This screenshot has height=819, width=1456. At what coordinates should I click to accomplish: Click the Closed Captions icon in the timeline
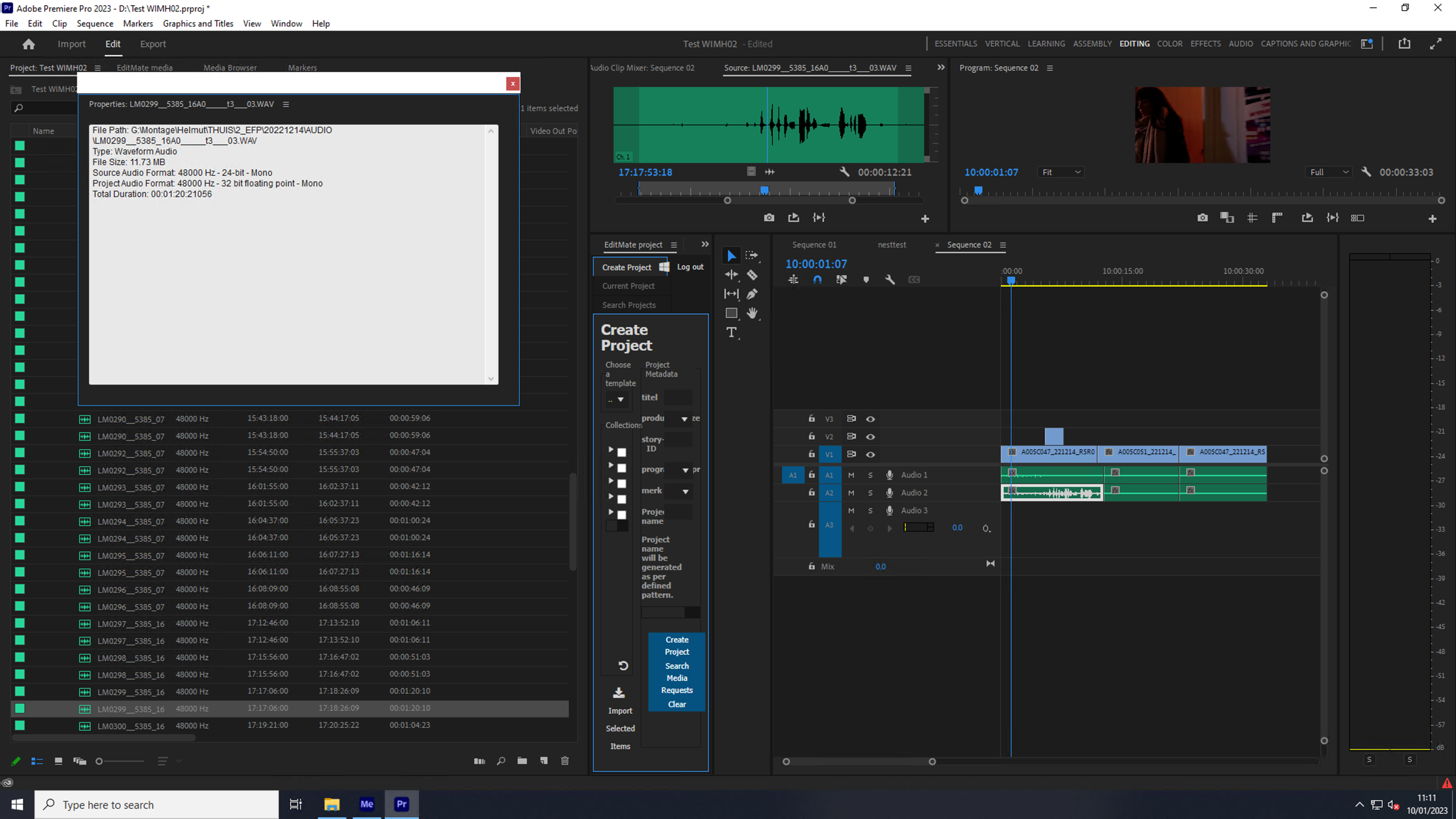(x=914, y=279)
